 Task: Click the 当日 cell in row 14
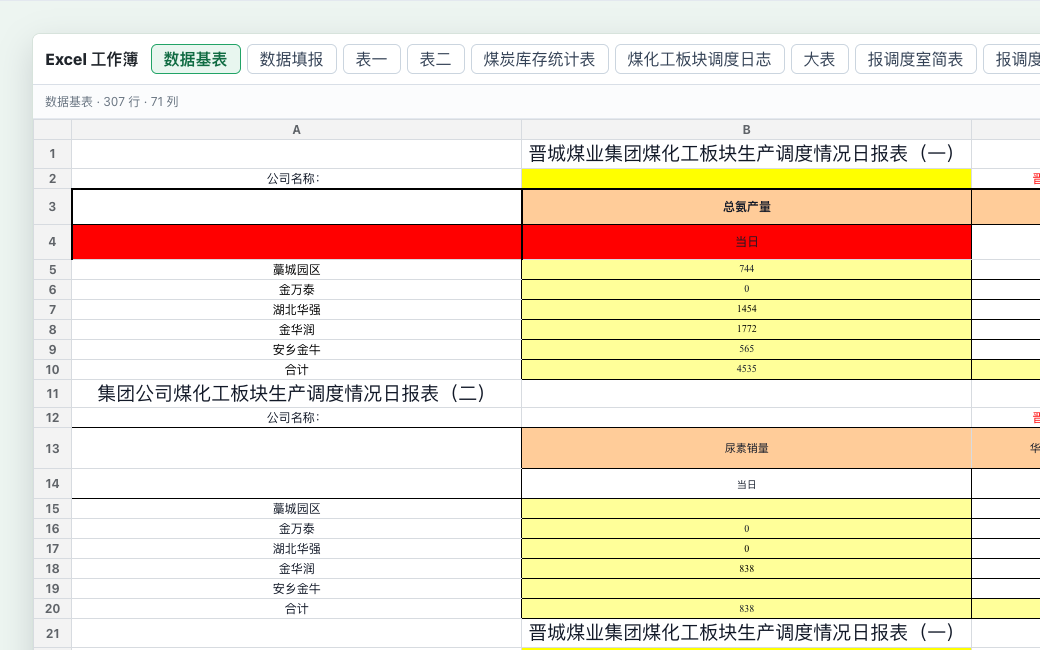(746, 484)
